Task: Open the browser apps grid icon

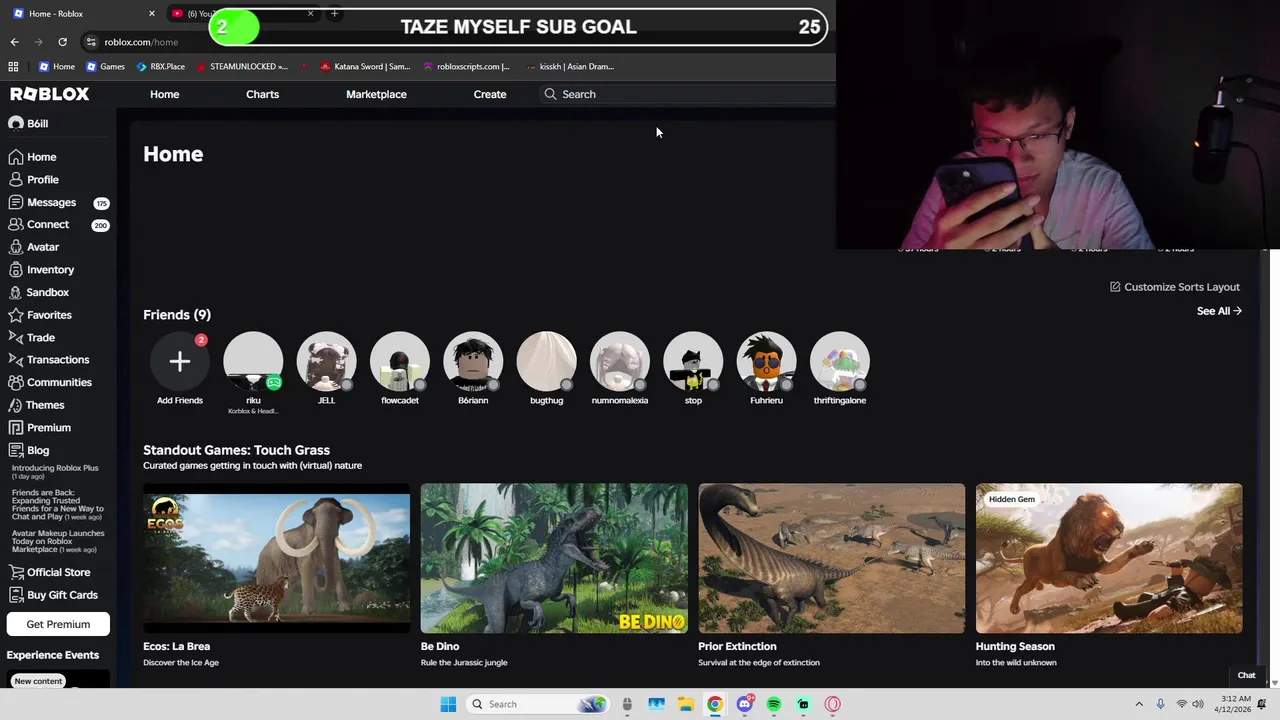Action: 13,67
